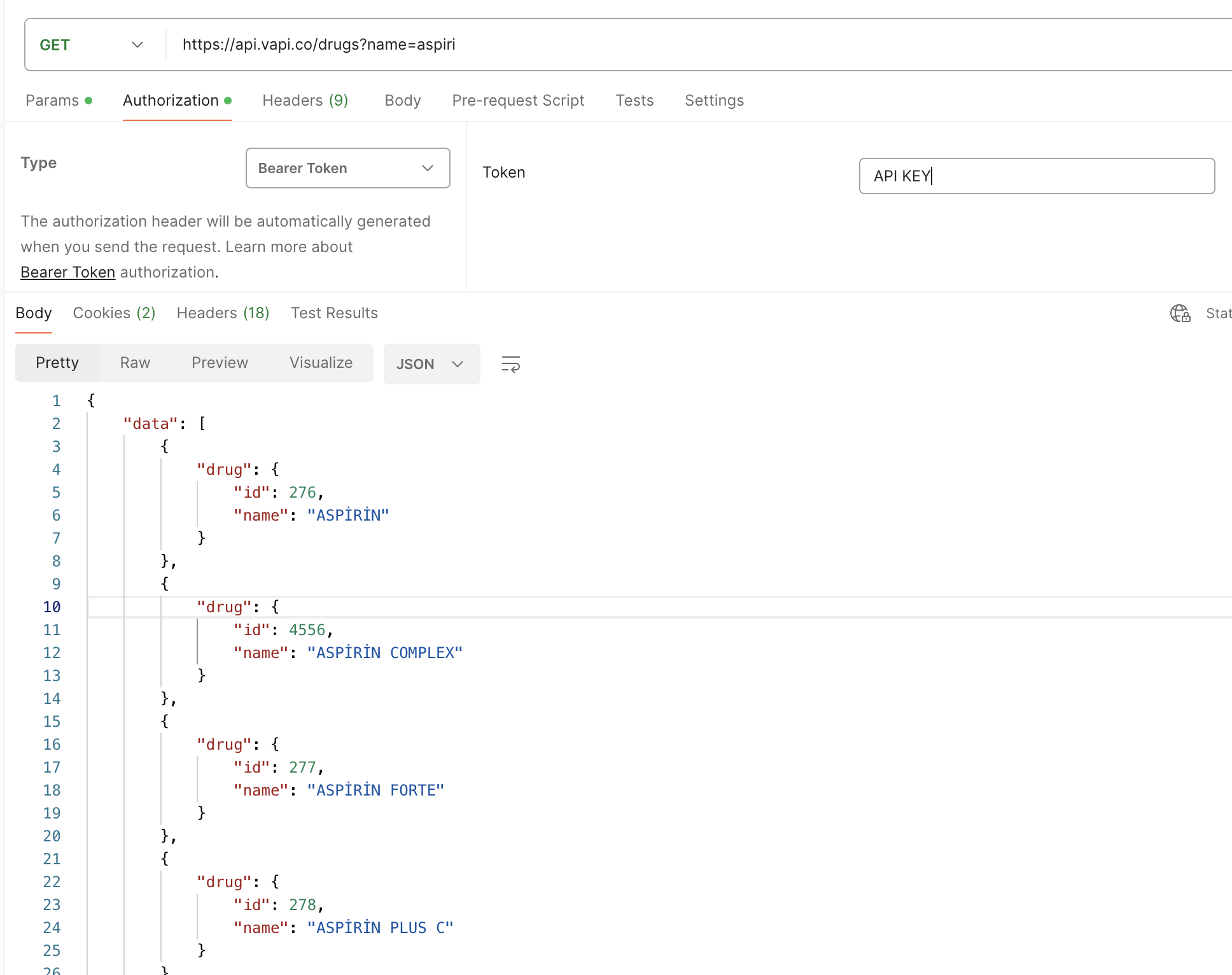Open the JSON format dropdown
The width and height of the screenshot is (1232, 975).
(431, 364)
